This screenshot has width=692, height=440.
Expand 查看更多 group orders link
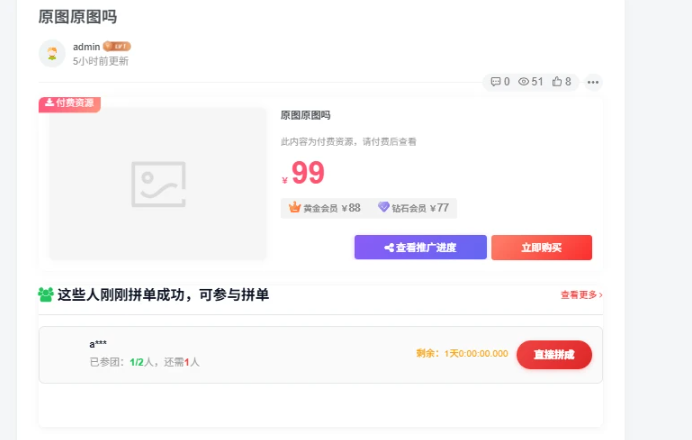pos(581,295)
